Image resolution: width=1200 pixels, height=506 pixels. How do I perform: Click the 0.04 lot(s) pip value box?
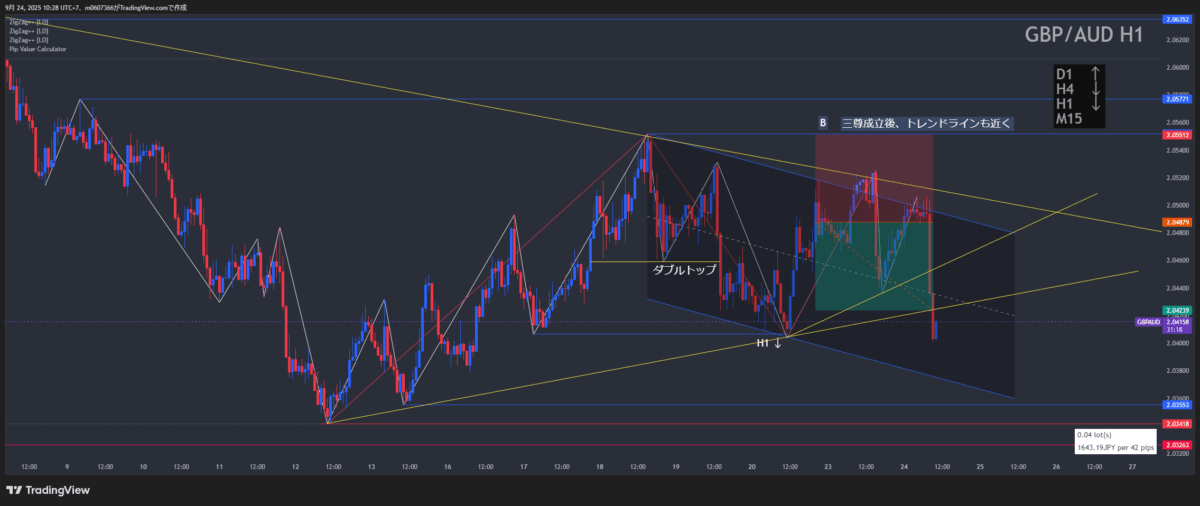(1115, 441)
